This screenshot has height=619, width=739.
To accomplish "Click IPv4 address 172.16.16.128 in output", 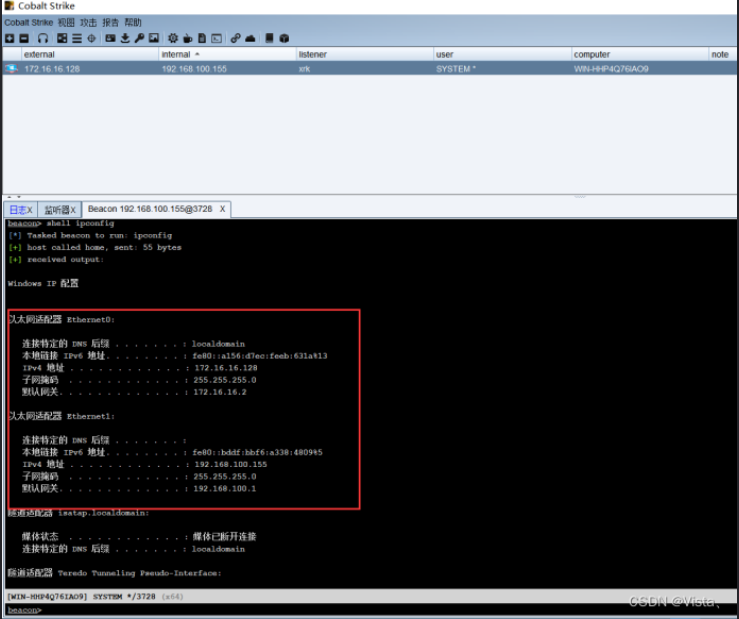I will (x=226, y=368).
